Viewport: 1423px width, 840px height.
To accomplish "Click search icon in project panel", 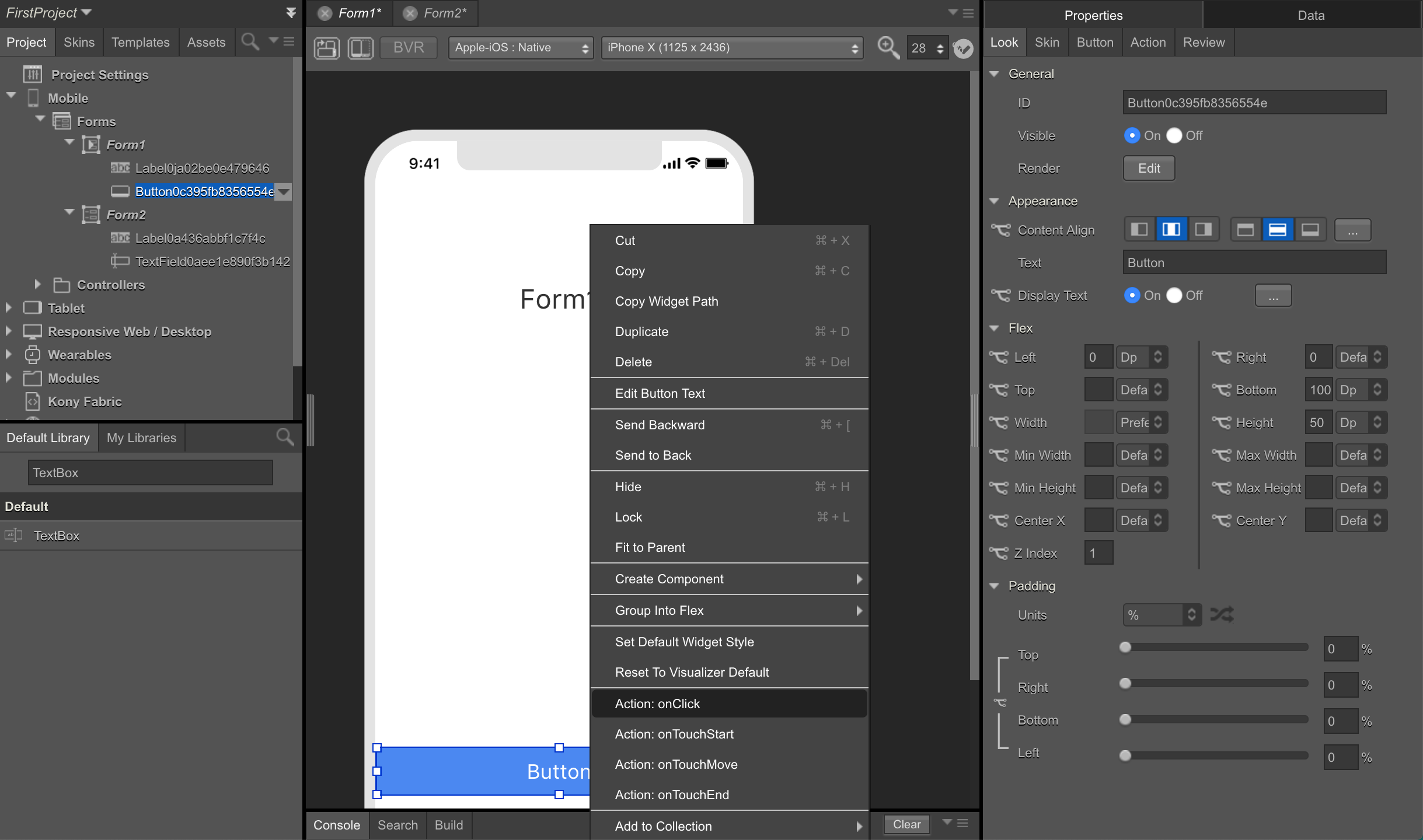I will pyautogui.click(x=250, y=42).
